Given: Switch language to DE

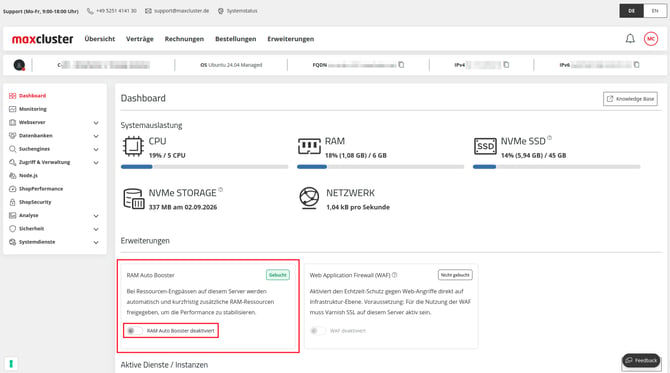Looking at the screenshot, I should coord(632,11).
